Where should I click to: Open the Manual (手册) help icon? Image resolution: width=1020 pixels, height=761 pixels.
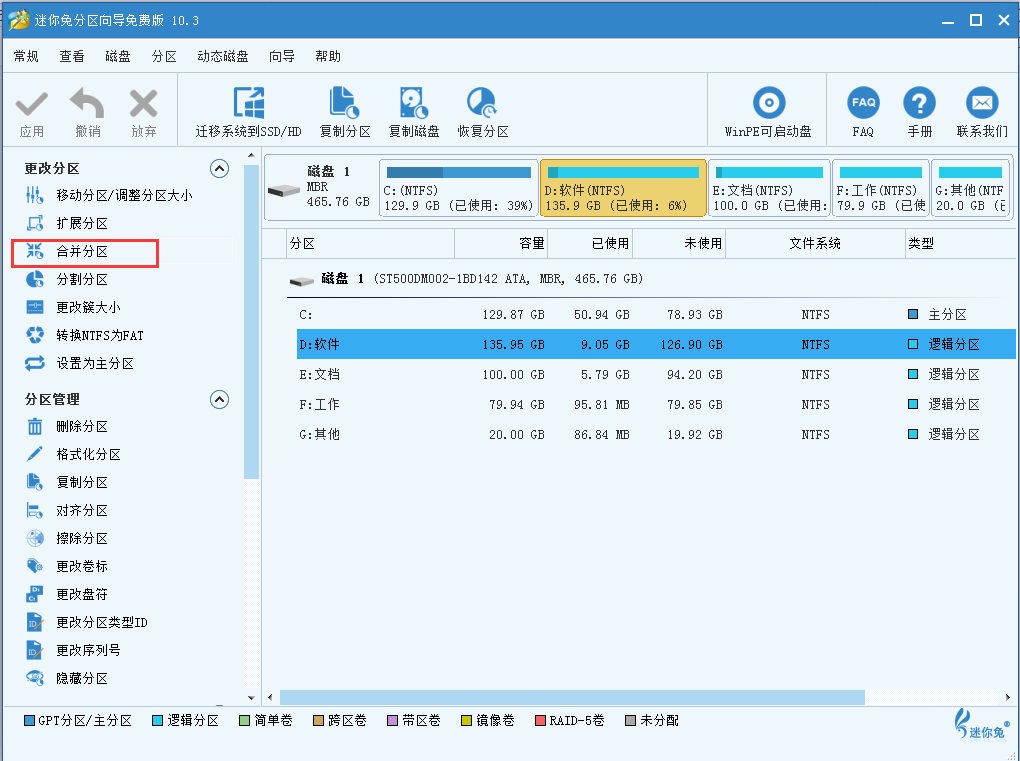pyautogui.click(x=919, y=103)
